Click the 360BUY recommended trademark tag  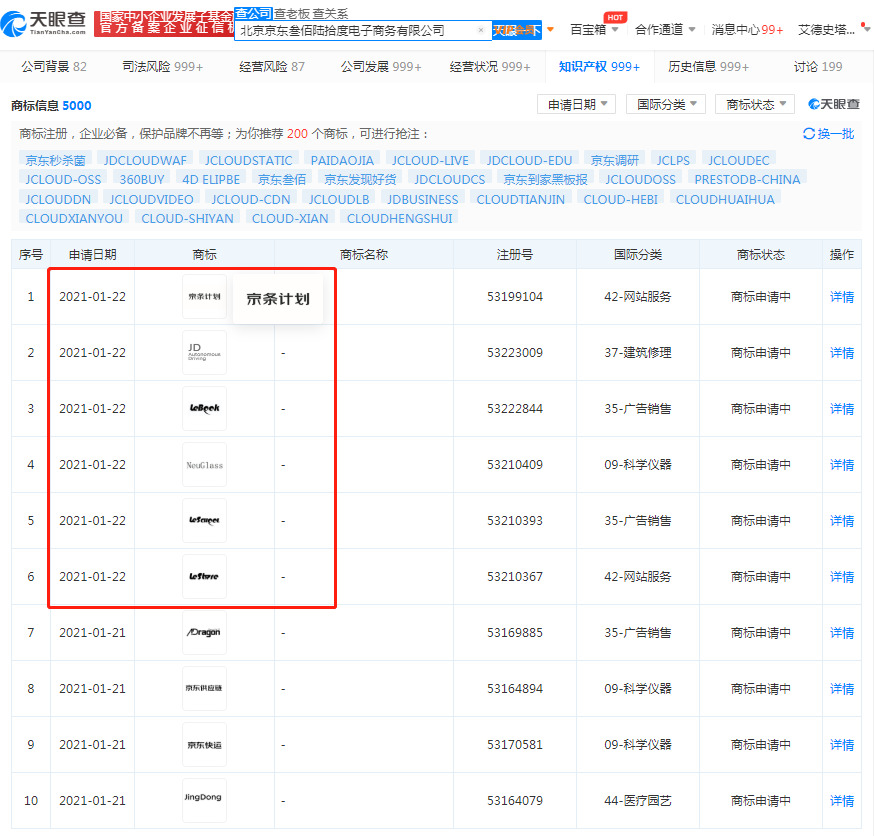click(142, 179)
